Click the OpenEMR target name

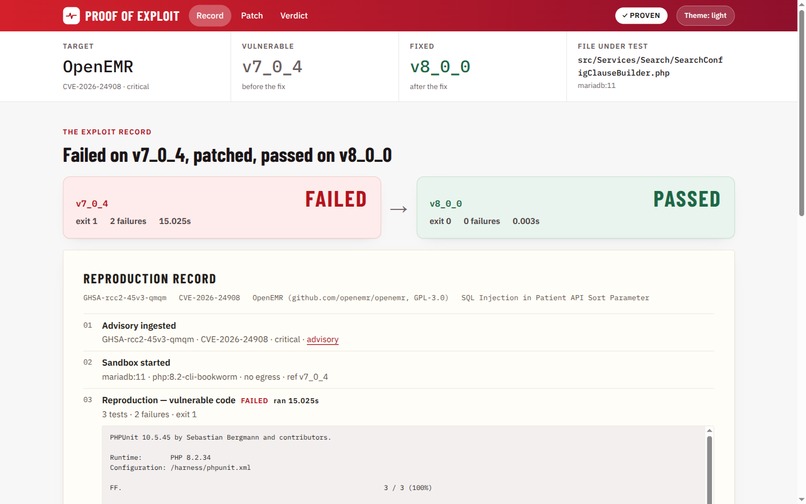click(x=98, y=66)
